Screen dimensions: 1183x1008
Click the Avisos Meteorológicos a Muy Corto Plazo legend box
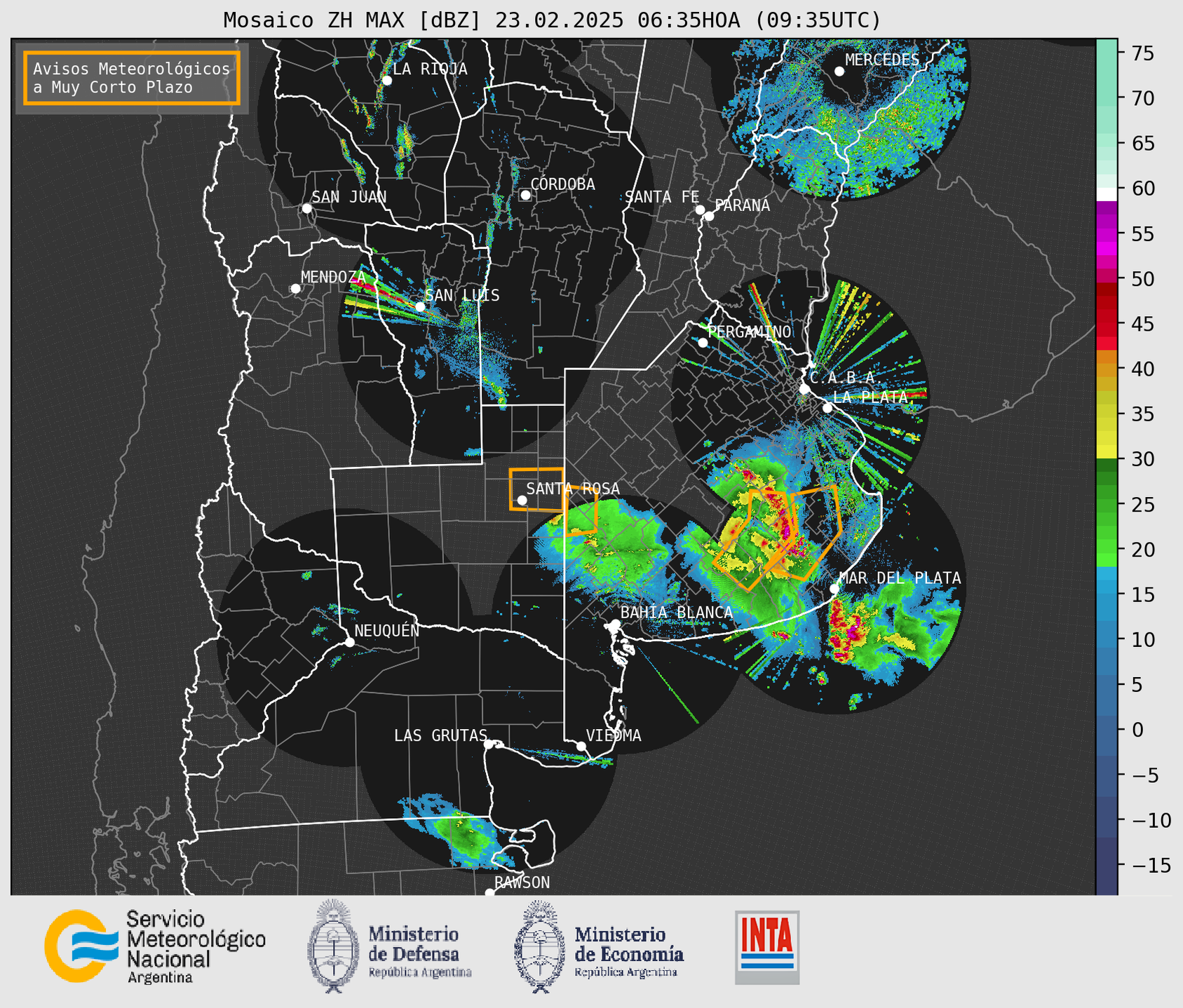point(132,78)
